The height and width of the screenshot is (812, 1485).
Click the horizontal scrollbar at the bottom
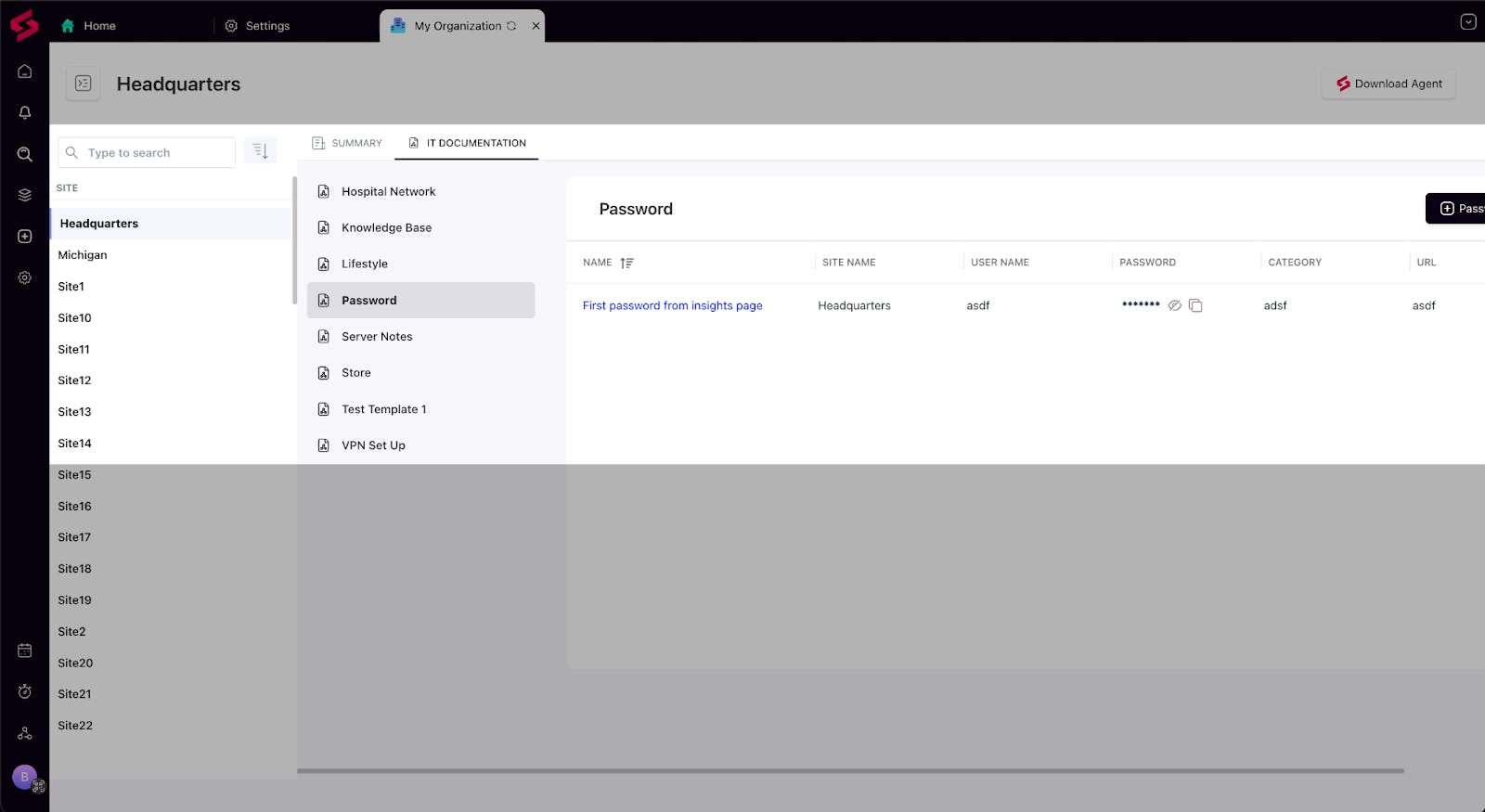pos(850,770)
